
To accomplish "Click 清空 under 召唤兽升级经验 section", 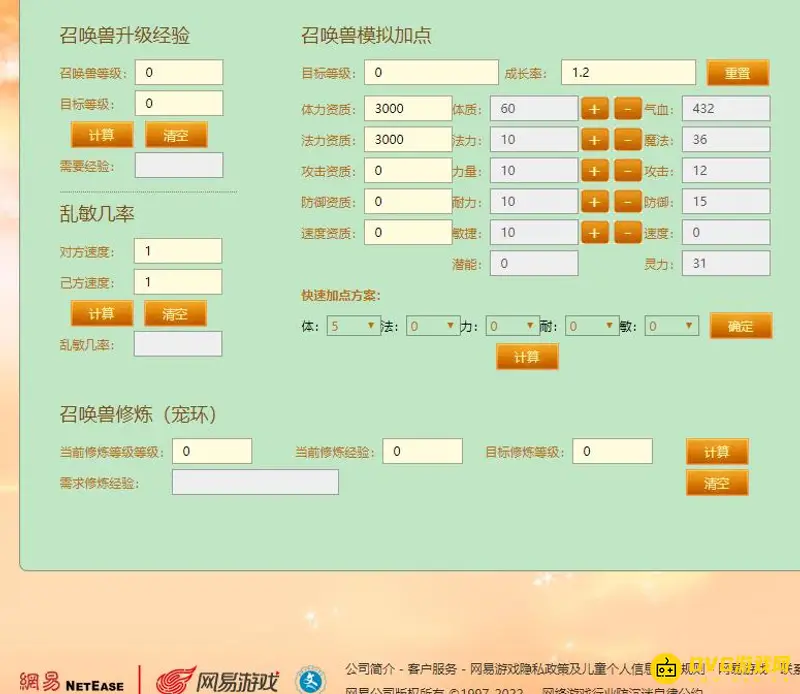I will tap(176, 135).
